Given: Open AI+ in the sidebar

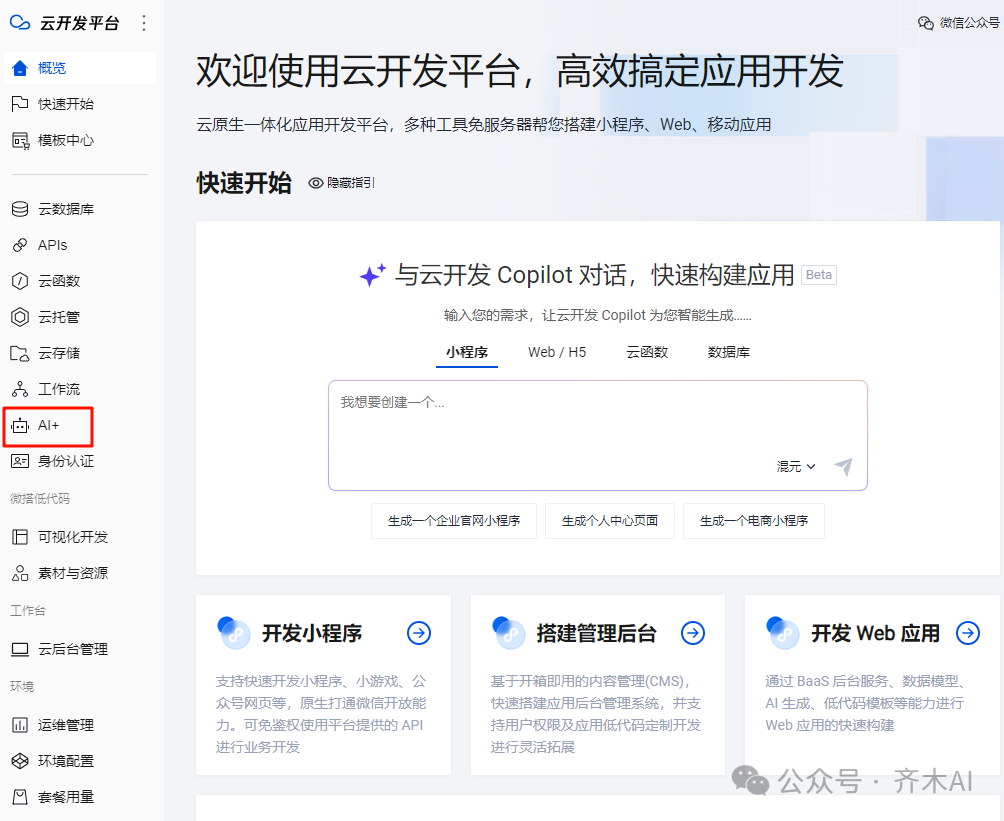Looking at the screenshot, I should point(49,425).
